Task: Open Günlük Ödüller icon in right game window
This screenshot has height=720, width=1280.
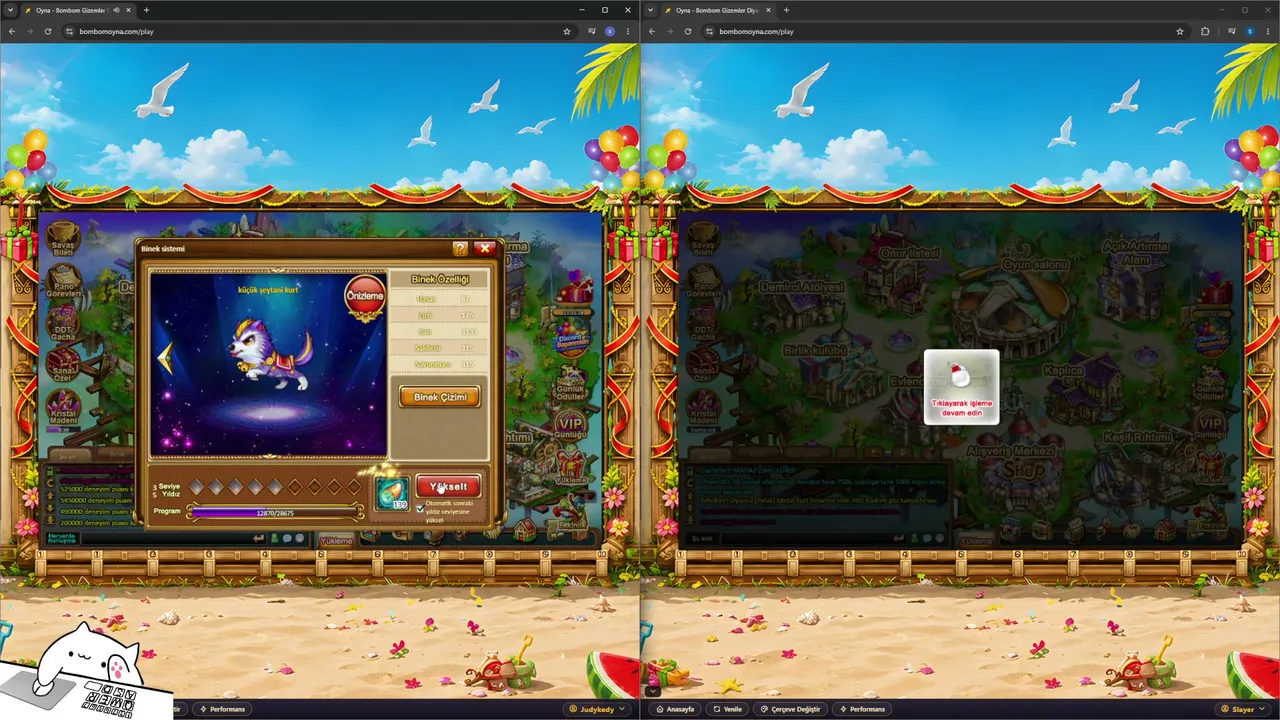Action: pyautogui.click(x=1211, y=381)
